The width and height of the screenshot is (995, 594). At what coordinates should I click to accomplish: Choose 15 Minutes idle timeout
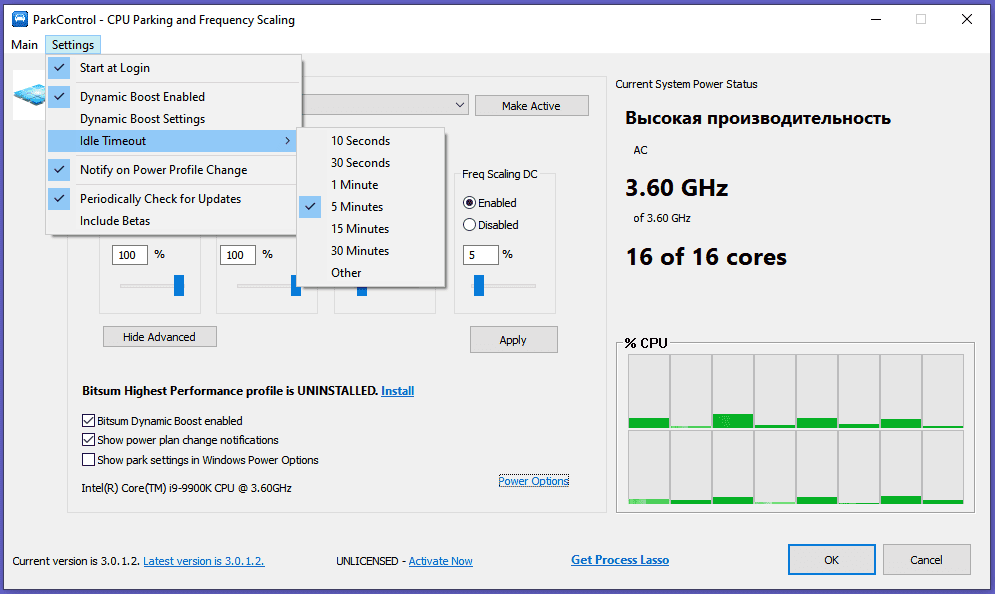point(371,228)
